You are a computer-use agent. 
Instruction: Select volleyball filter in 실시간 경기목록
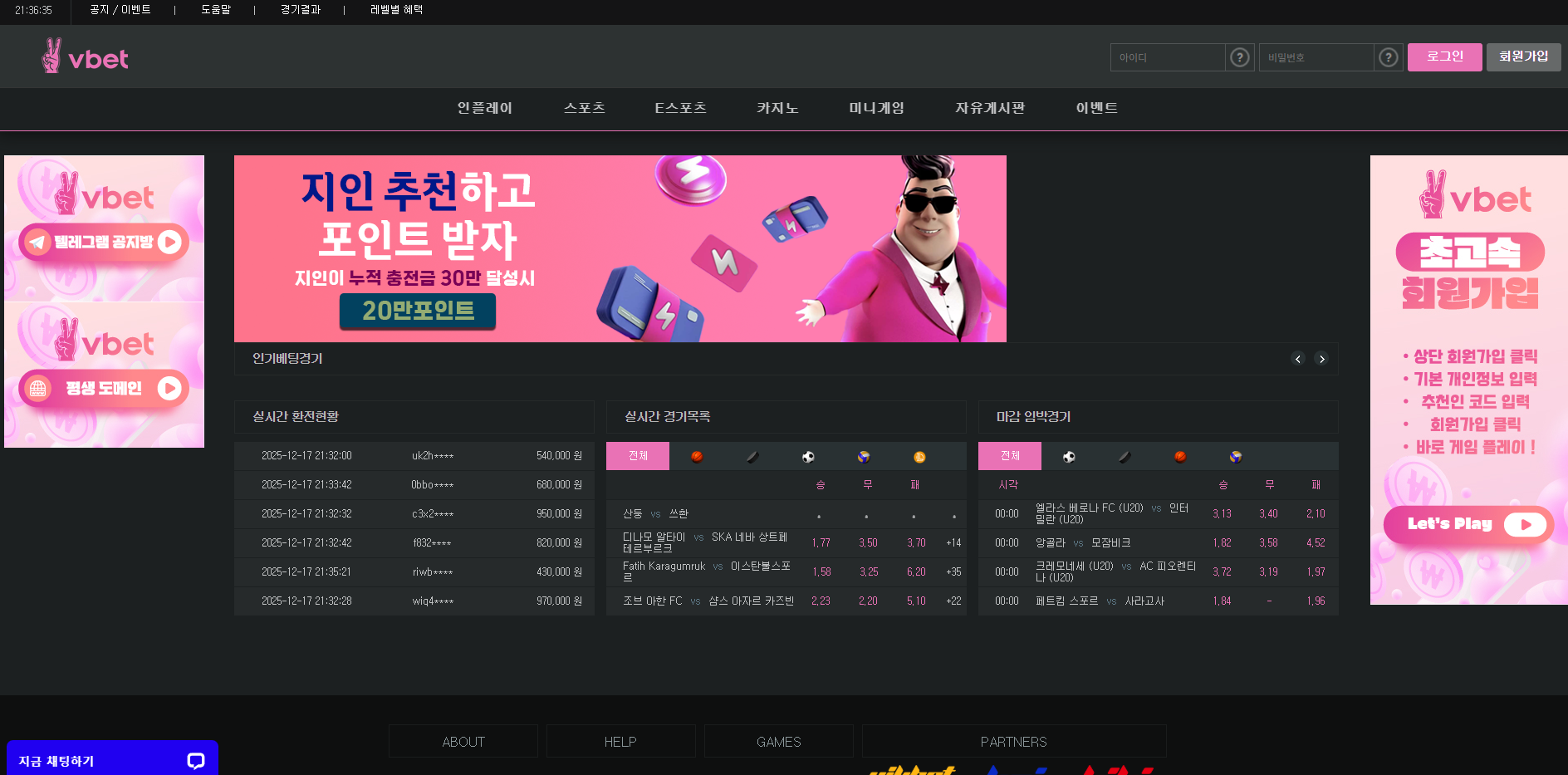[864, 456]
